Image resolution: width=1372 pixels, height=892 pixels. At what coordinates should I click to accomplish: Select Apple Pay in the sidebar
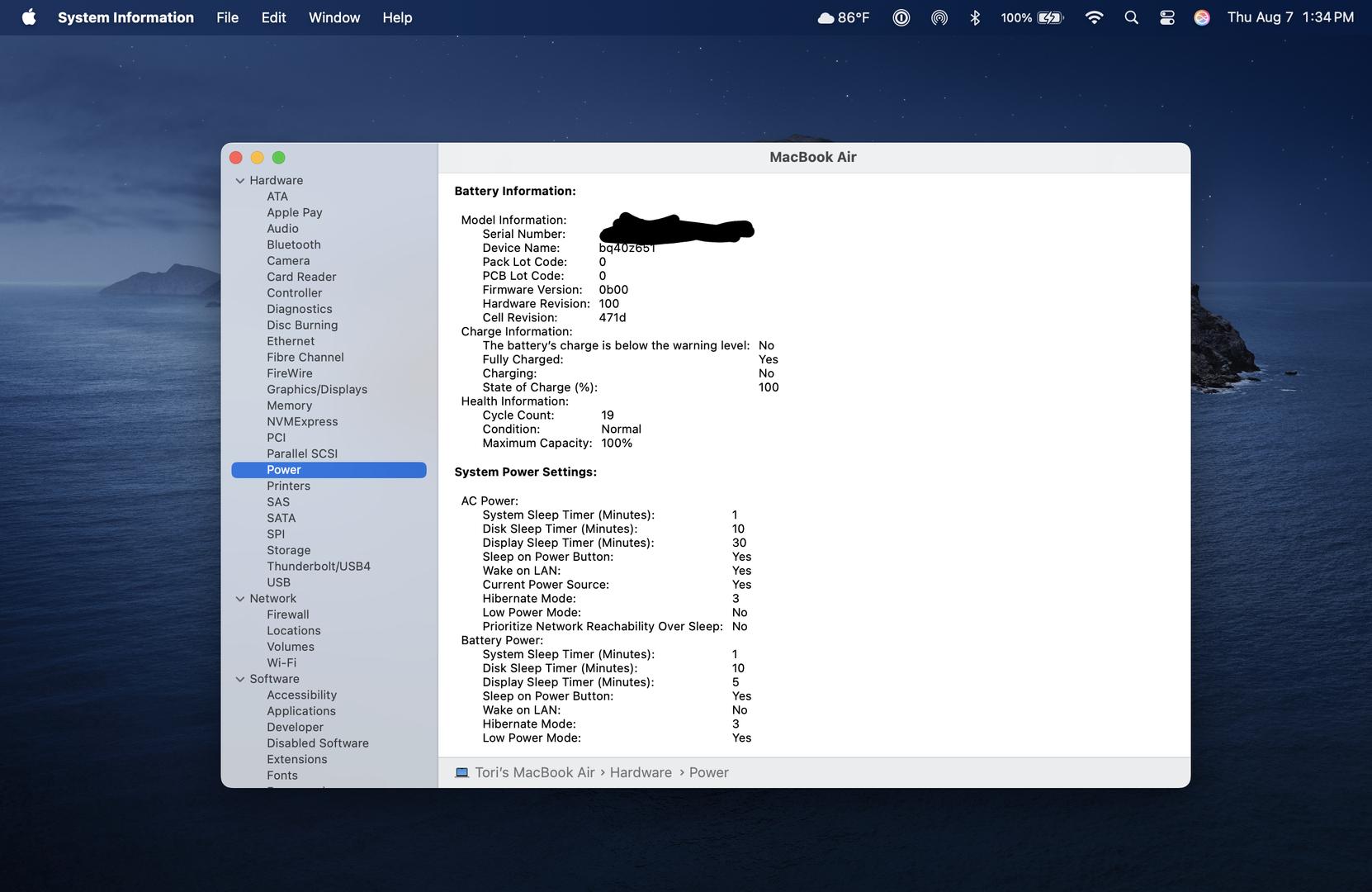click(x=295, y=212)
